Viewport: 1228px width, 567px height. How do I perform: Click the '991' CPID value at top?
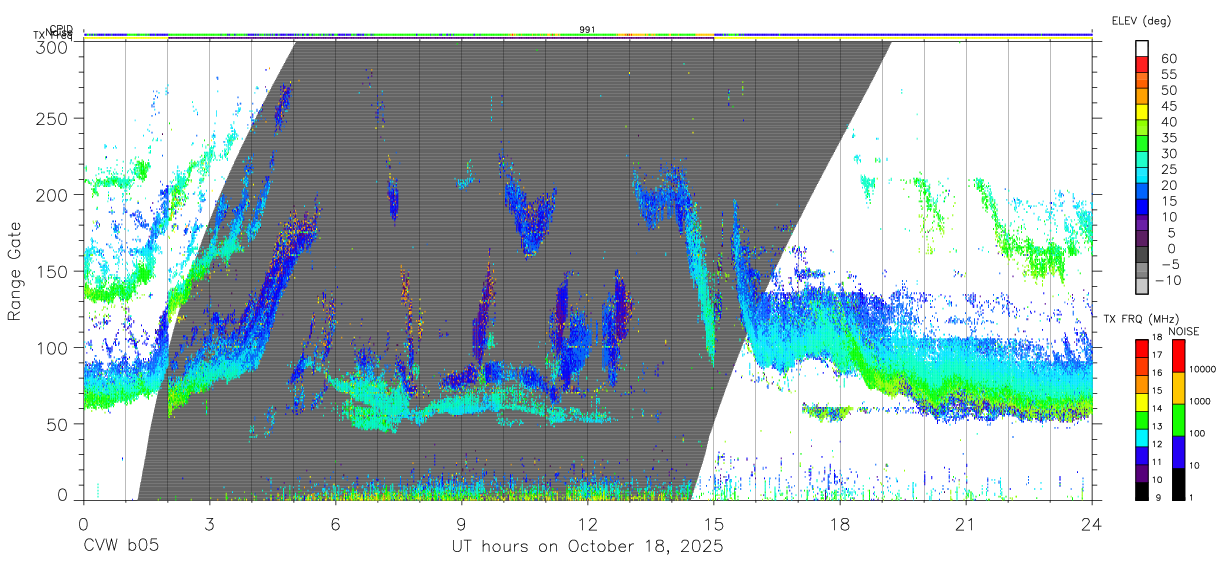tap(588, 30)
